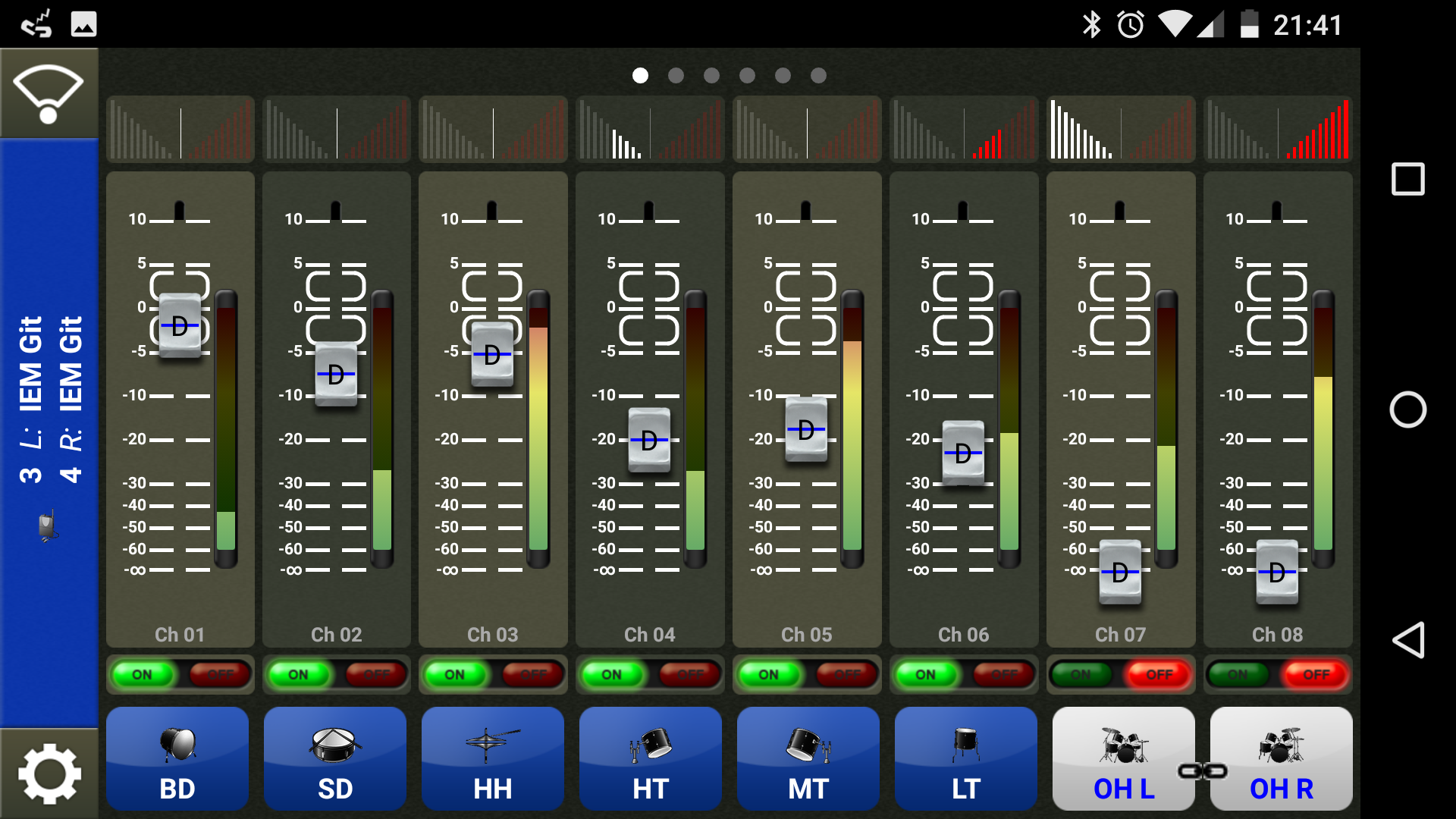The height and width of the screenshot is (819, 1456).
Task: Go to the second page dot indicator
Action: pos(676,76)
